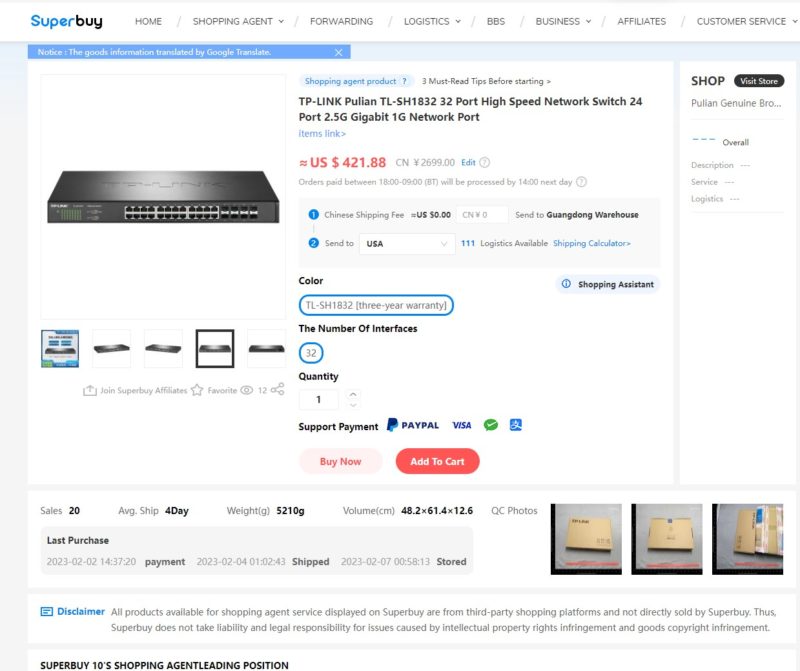Open the items link
800x671 pixels.
pyautogui.click(x=322, y=134)
